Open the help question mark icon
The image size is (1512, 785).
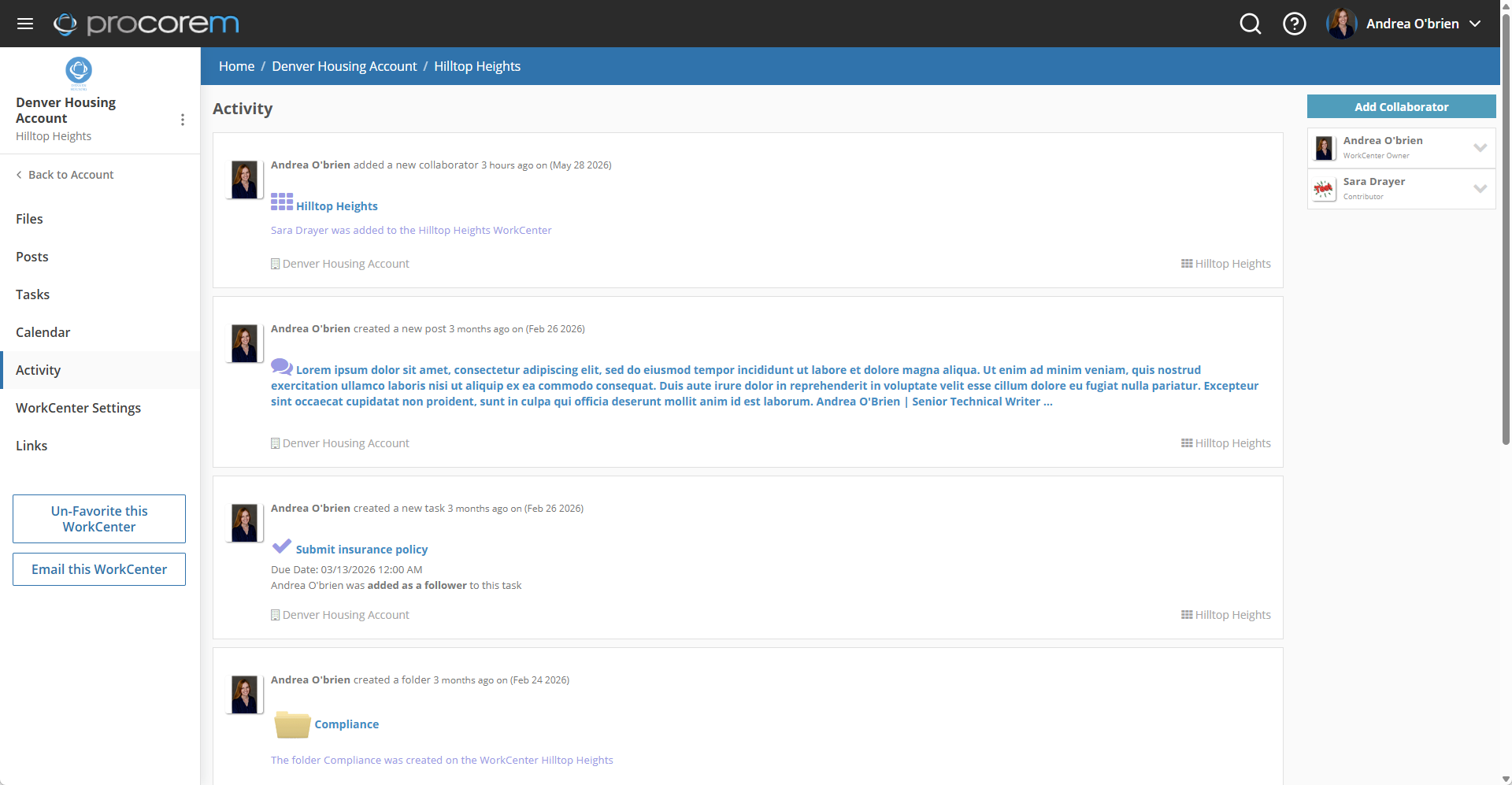1295,24
